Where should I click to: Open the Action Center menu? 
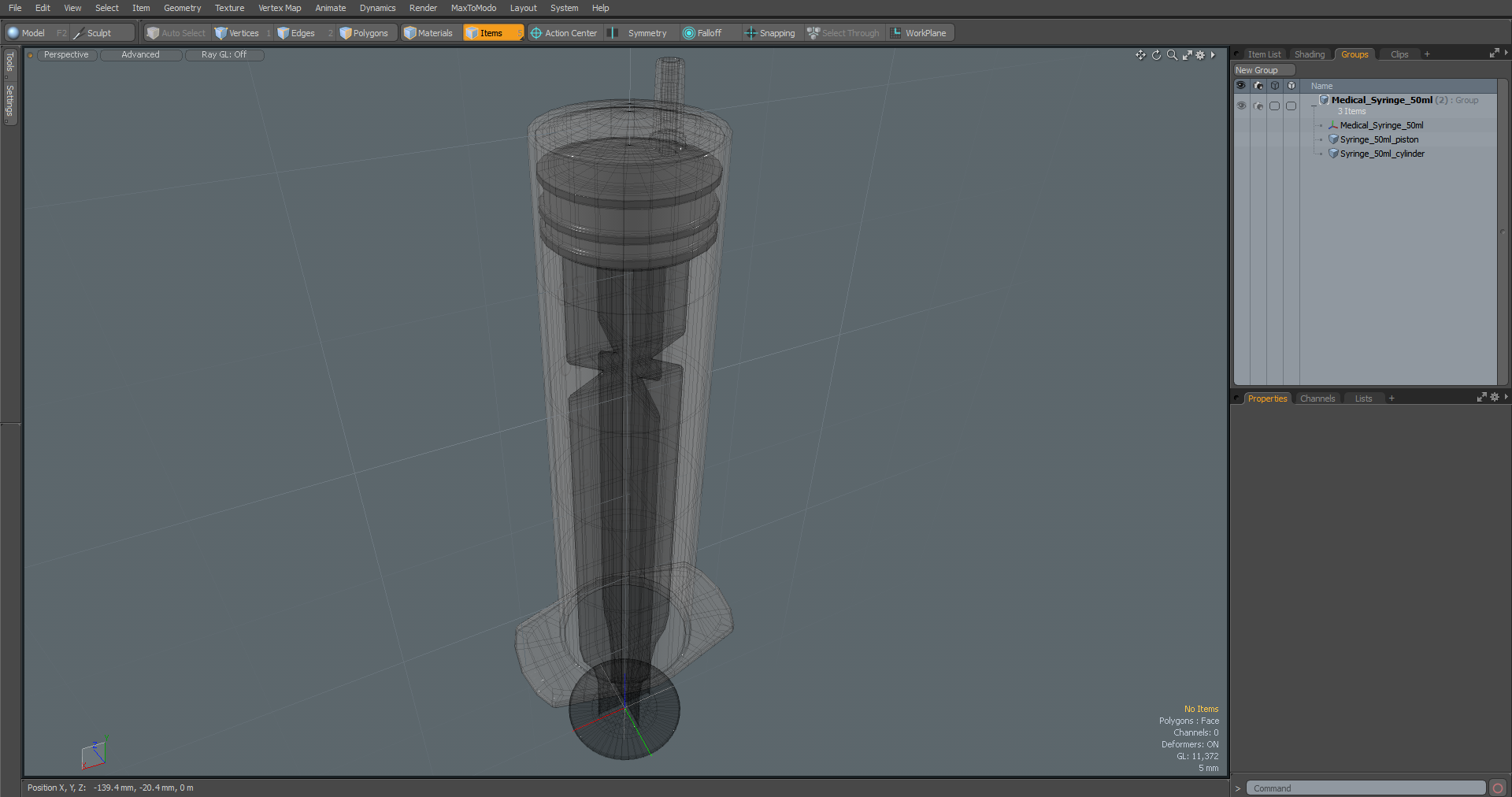[564, 33]
